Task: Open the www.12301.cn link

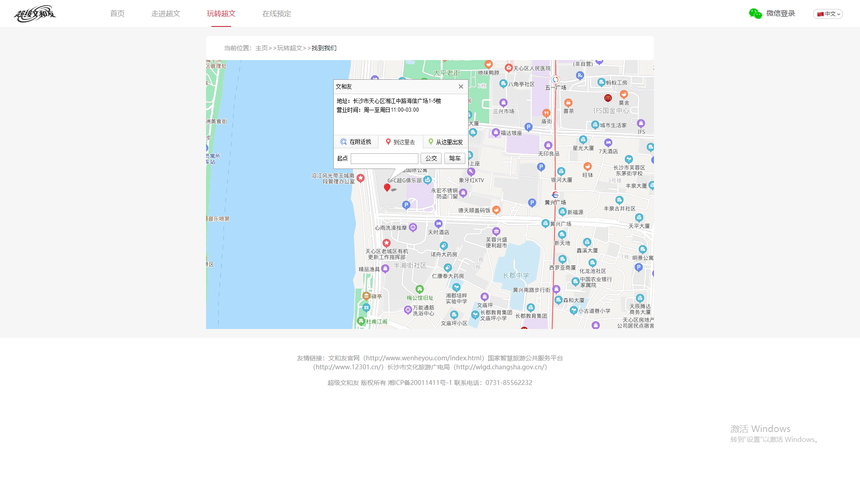Action: click(349, 367)
